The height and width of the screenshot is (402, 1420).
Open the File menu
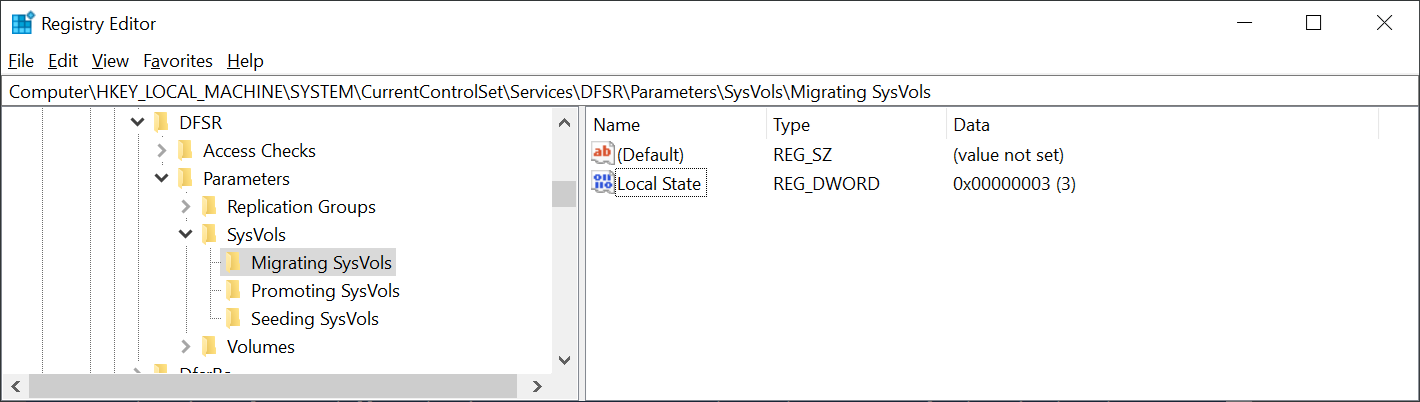click(x=21, y=61)
